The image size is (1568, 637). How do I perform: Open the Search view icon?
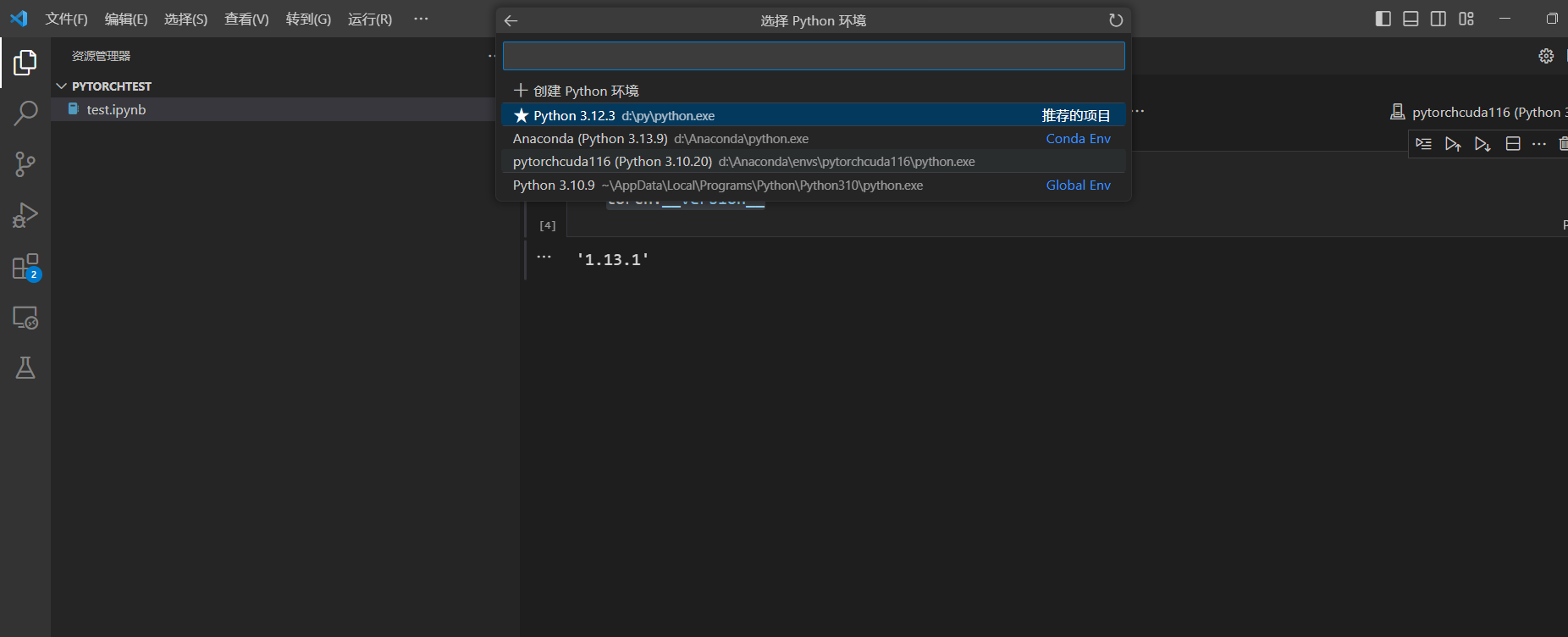[x=25, y=113]
